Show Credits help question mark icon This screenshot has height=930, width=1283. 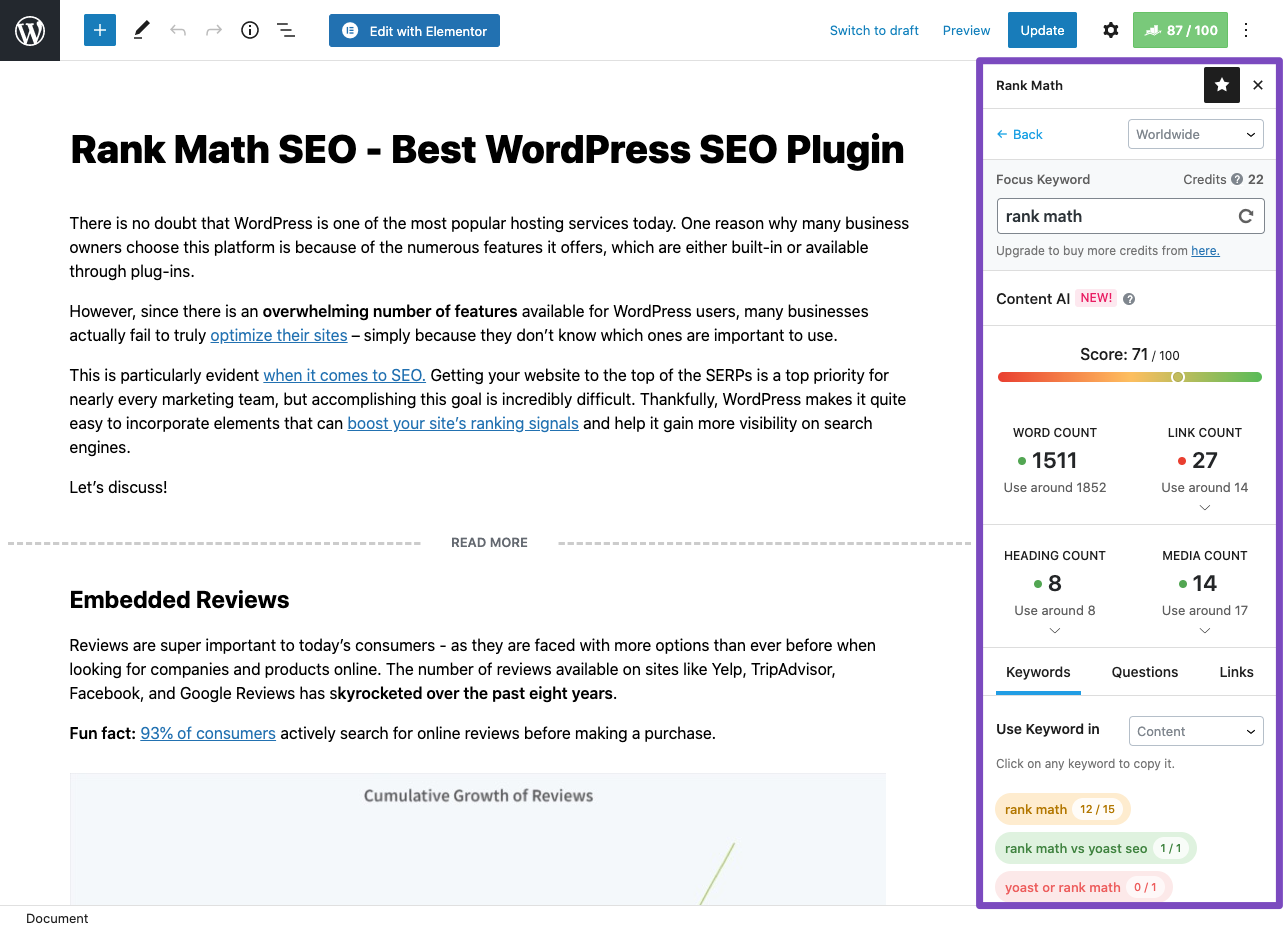click(1237, 180)
